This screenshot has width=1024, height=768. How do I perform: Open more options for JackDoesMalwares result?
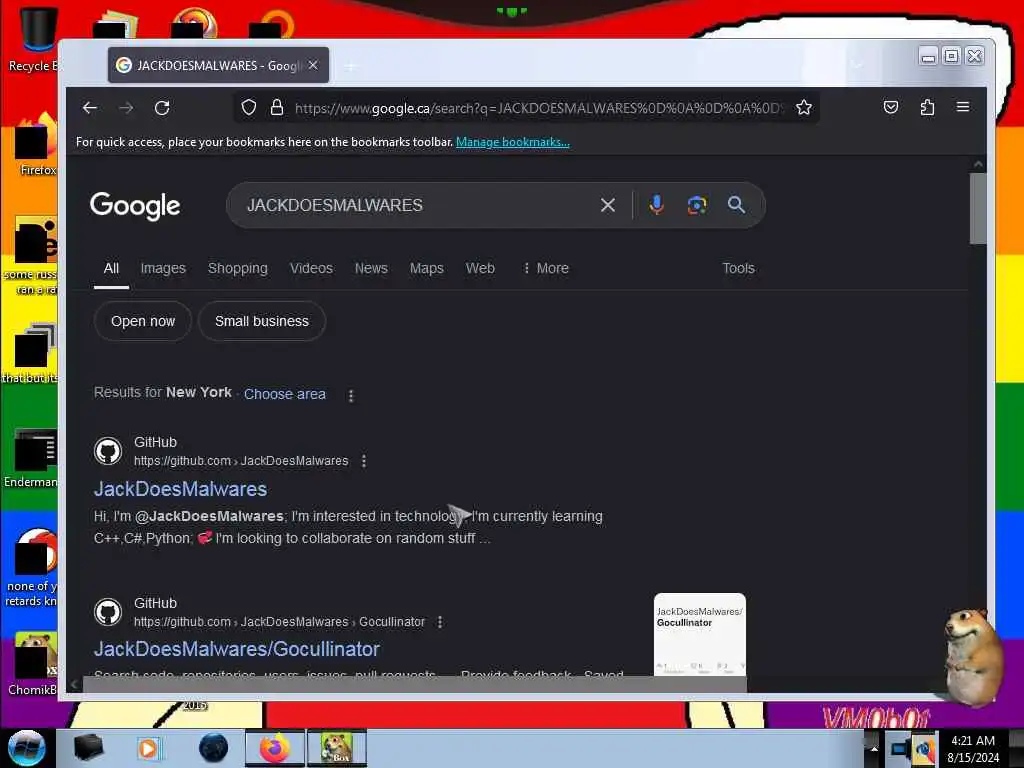pyautogui.click(x=364, y=461)
